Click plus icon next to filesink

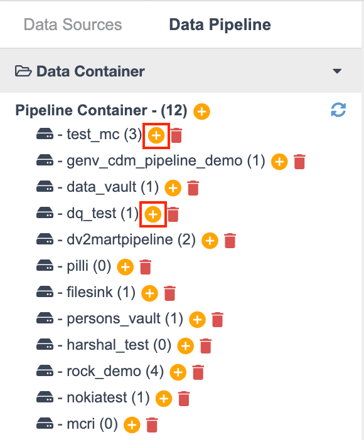click(x=150, y=293)
